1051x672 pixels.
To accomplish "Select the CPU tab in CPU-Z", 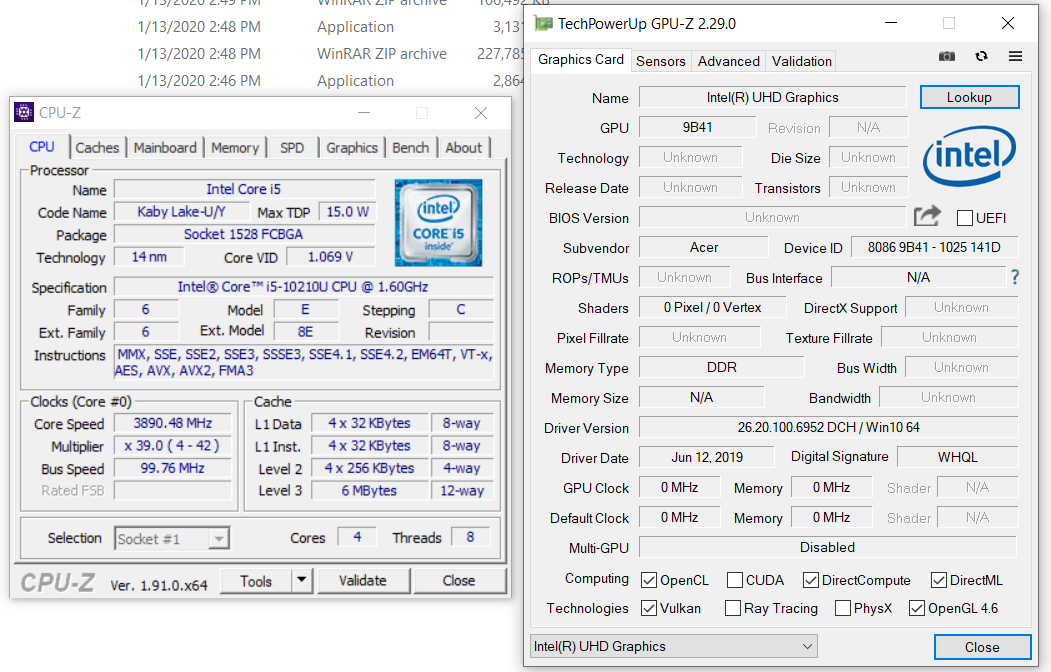I will [42, 147].
